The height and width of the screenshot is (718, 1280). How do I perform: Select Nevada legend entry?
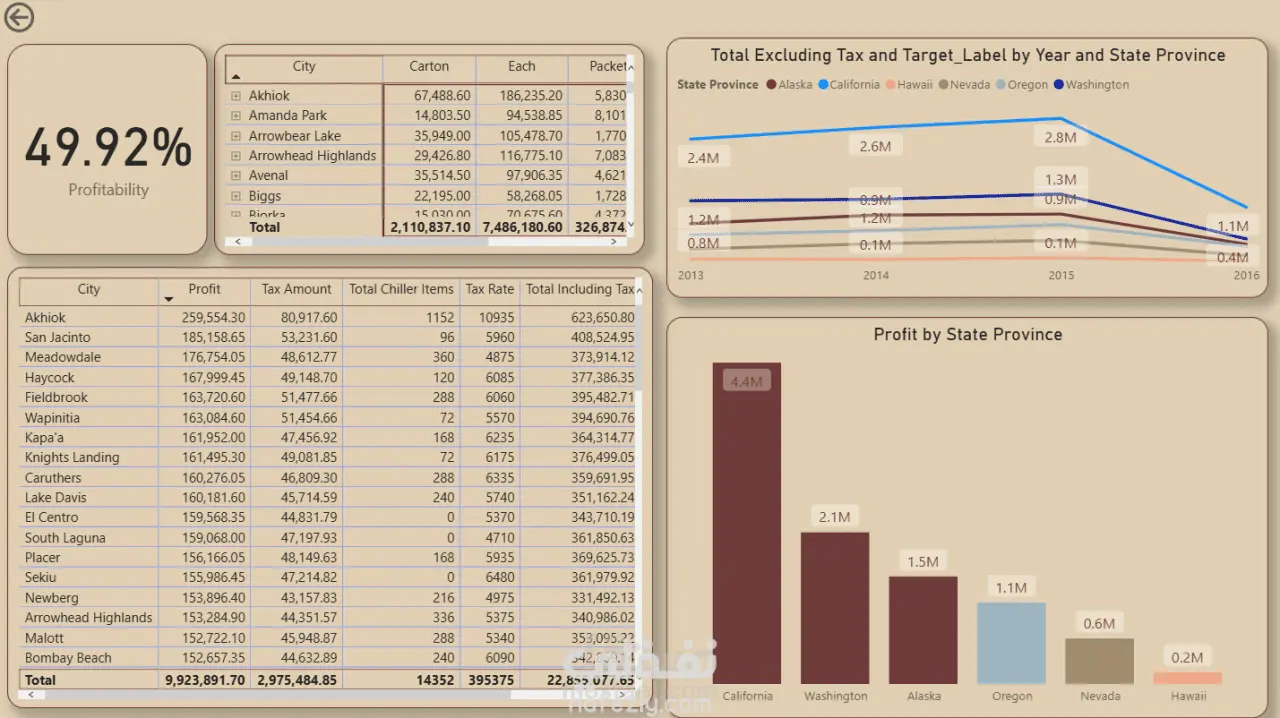click(x=964, y=85)
